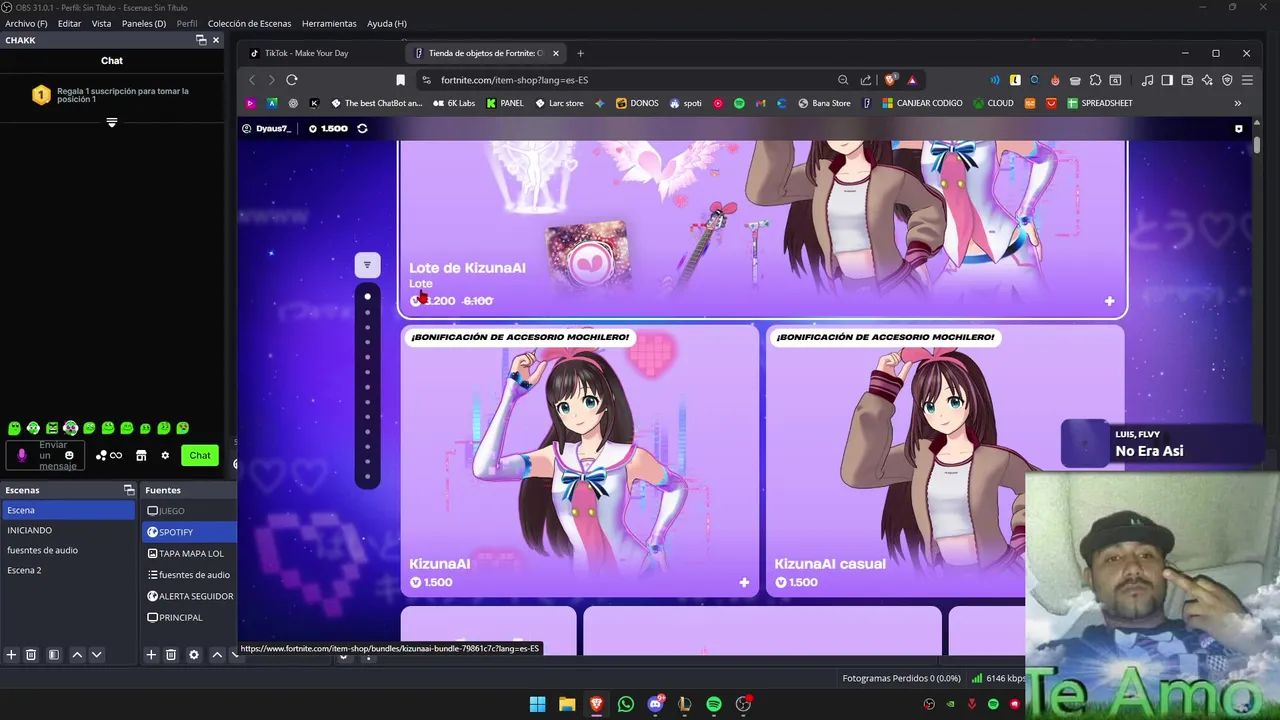Open Archivo menu in OBS
This screenshot has width=1280, height=720.
[x=26, y=23]
